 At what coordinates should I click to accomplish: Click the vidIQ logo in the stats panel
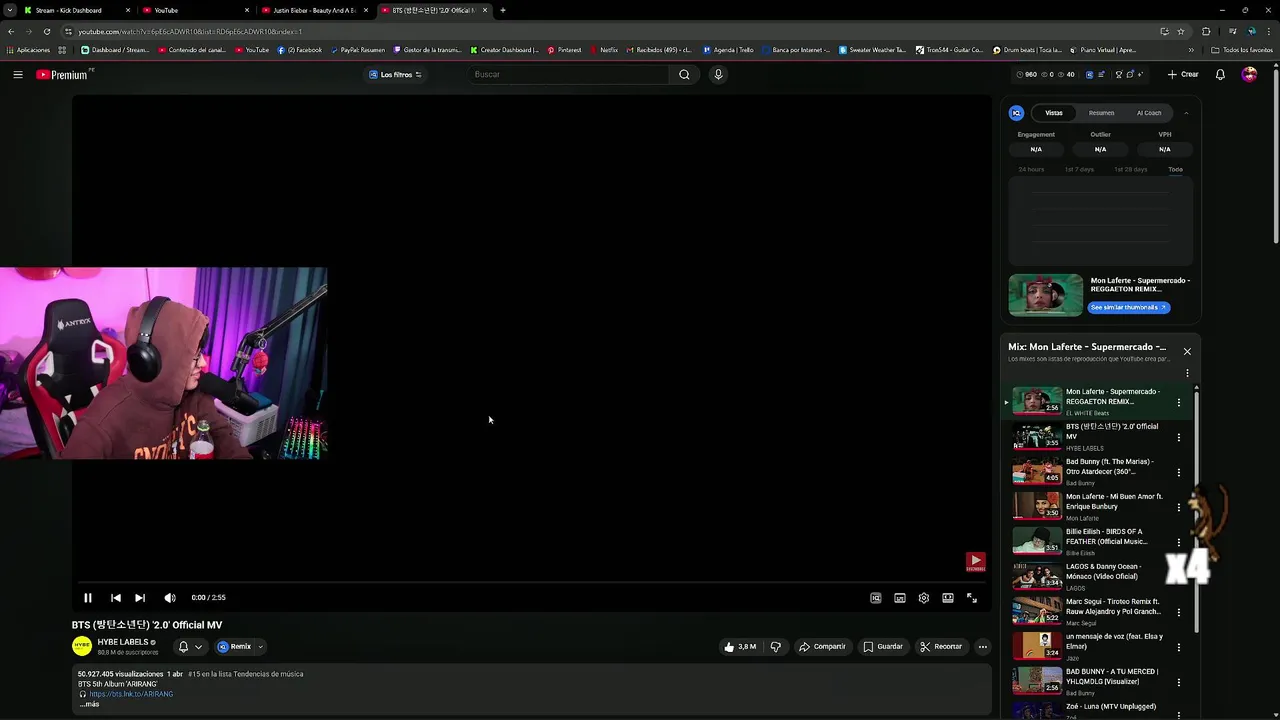1016,113
